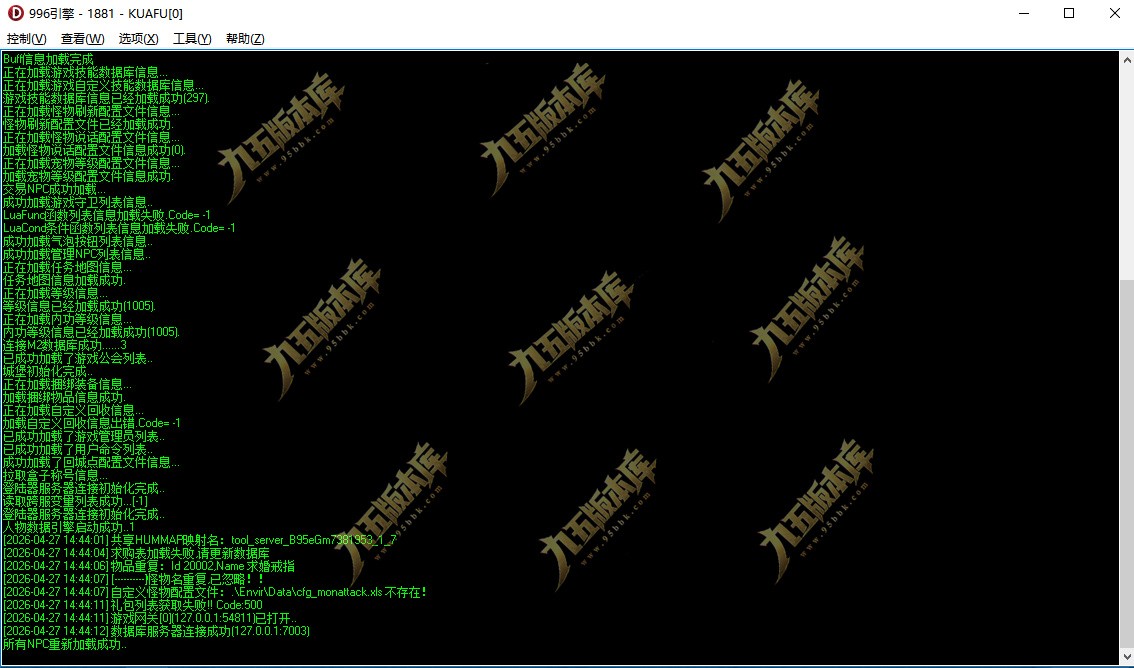Click the scrollbar down arrow
The width and height of the screenshot is (1134, 668).
pos(1127,657)
